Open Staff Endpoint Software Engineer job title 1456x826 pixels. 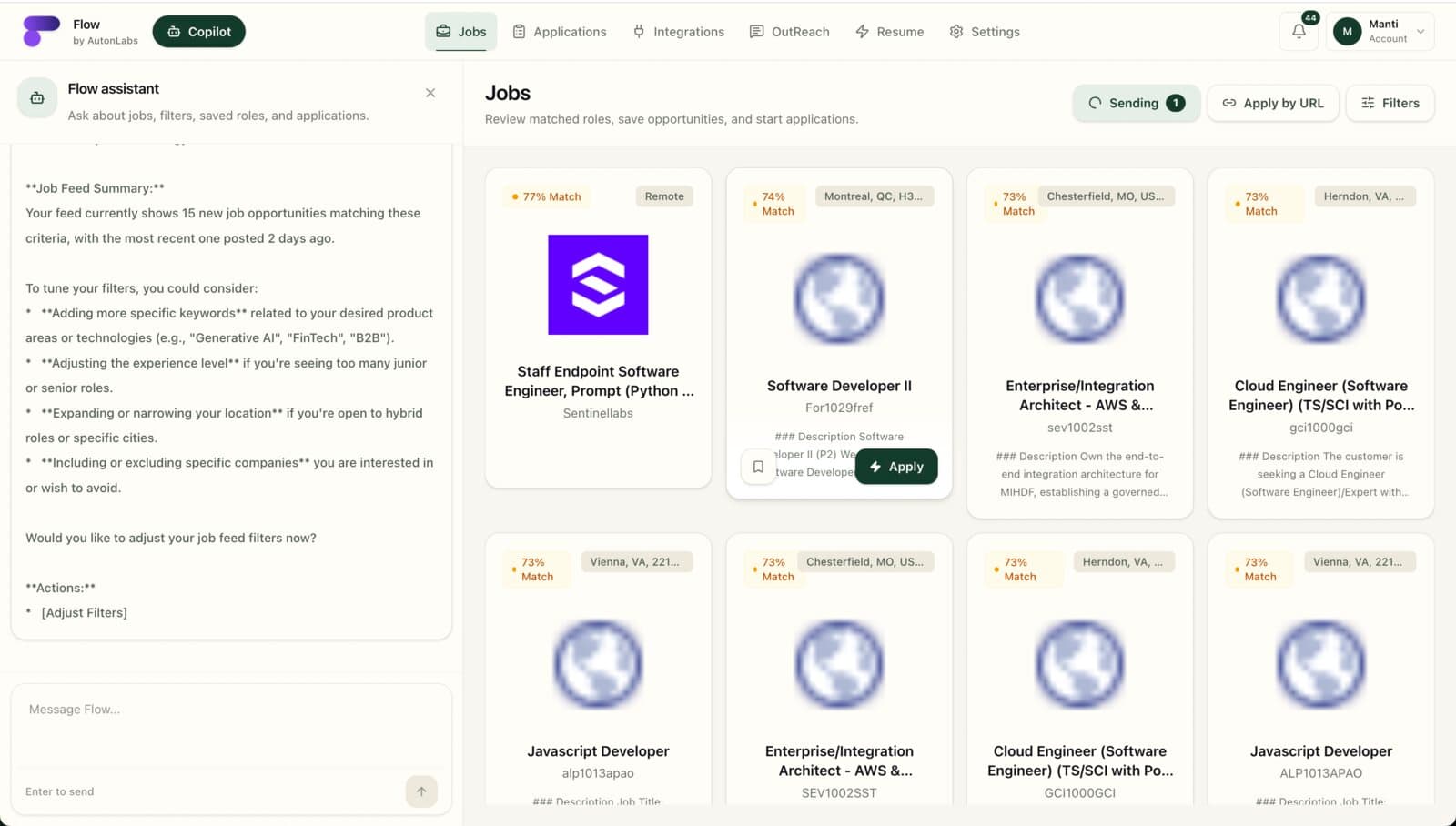tap(599, 381)
